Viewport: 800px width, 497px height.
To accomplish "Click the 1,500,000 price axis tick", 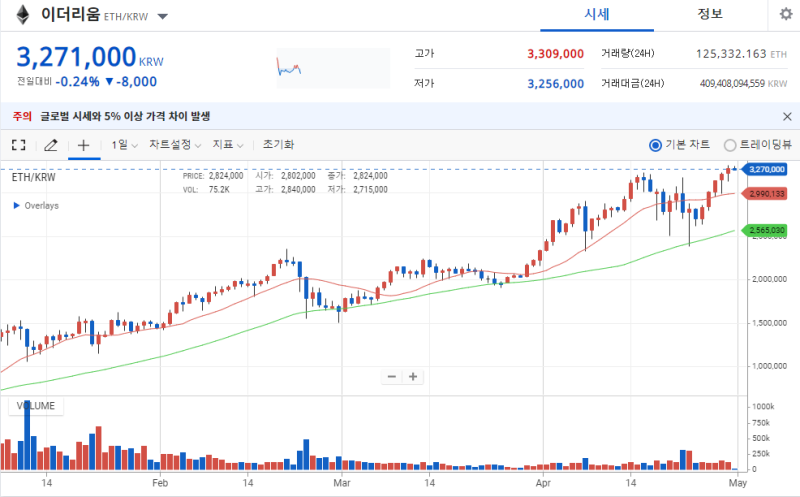I will 769,323.
